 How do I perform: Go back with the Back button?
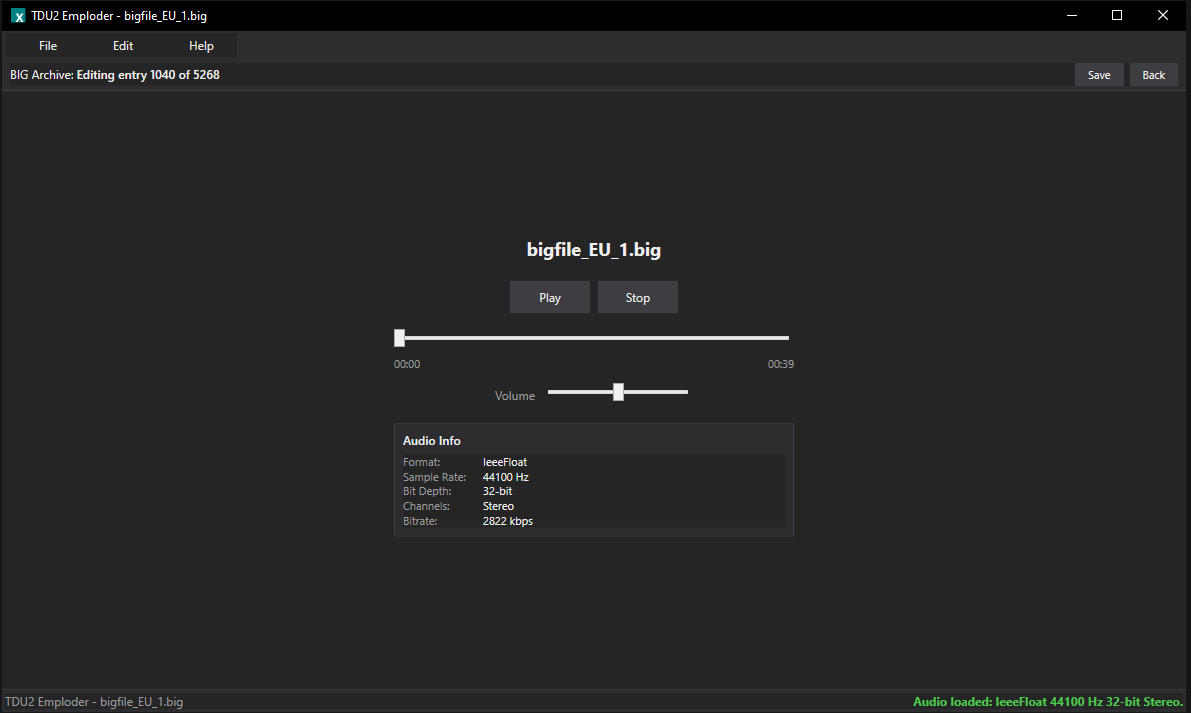tap(1153, 74)
